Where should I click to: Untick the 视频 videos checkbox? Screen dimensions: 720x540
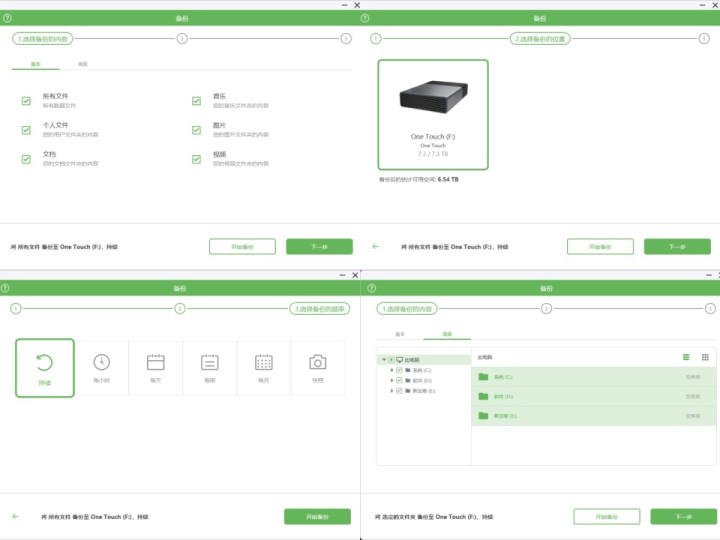197,158
